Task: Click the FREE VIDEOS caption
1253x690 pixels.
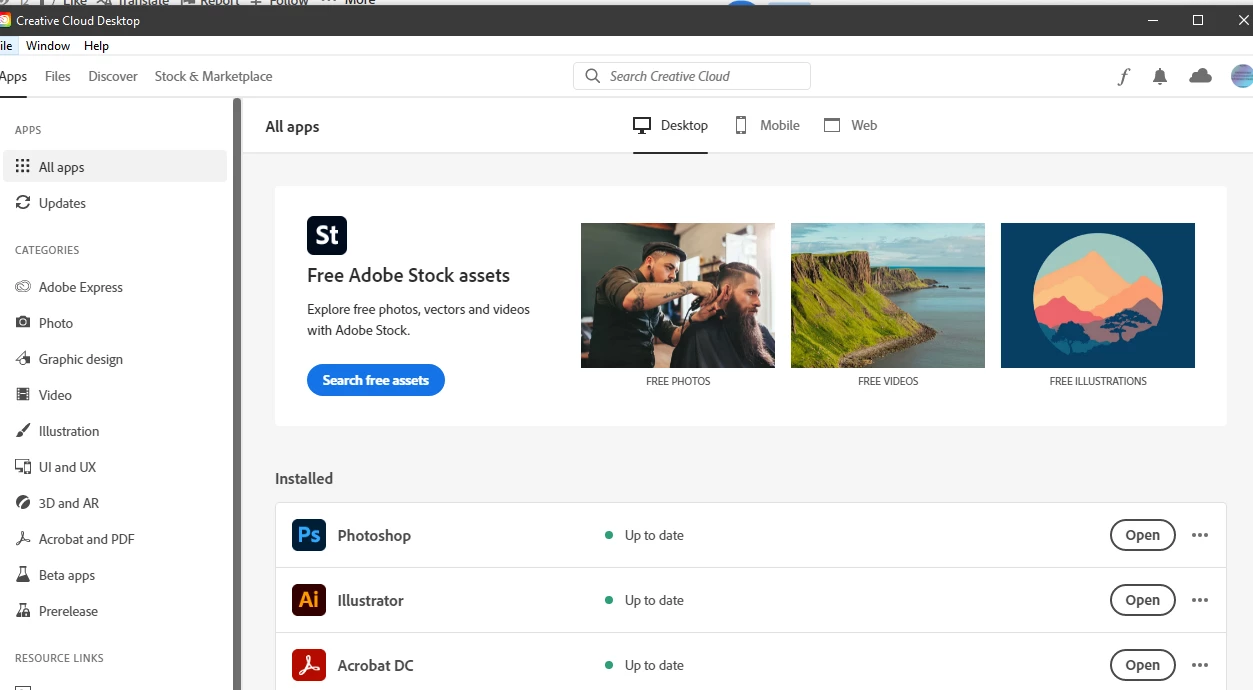Action: tap(888, 381)
